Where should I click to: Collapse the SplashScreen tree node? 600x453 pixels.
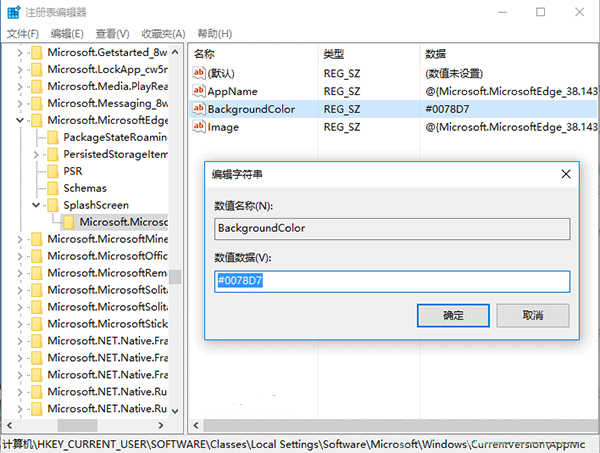coord(37,205)
